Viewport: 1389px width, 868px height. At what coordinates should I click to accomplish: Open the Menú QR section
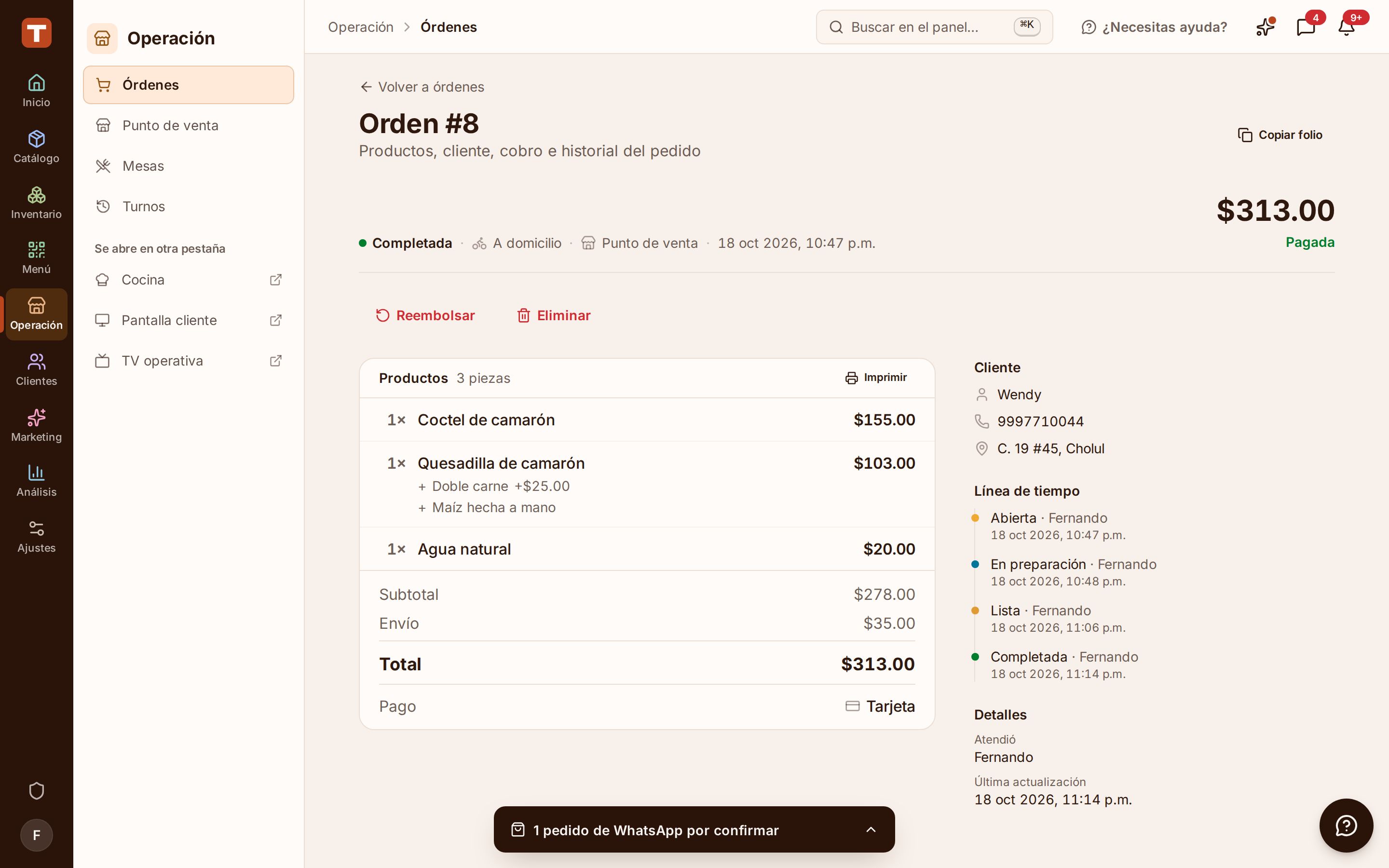pos(36,258)
